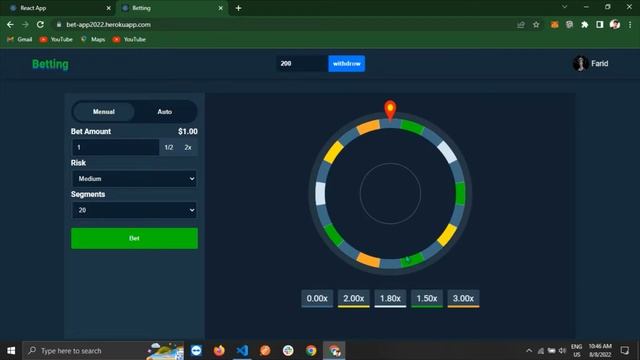
Task: Open Chrome three-dot menu
Action: coord(630,25)
